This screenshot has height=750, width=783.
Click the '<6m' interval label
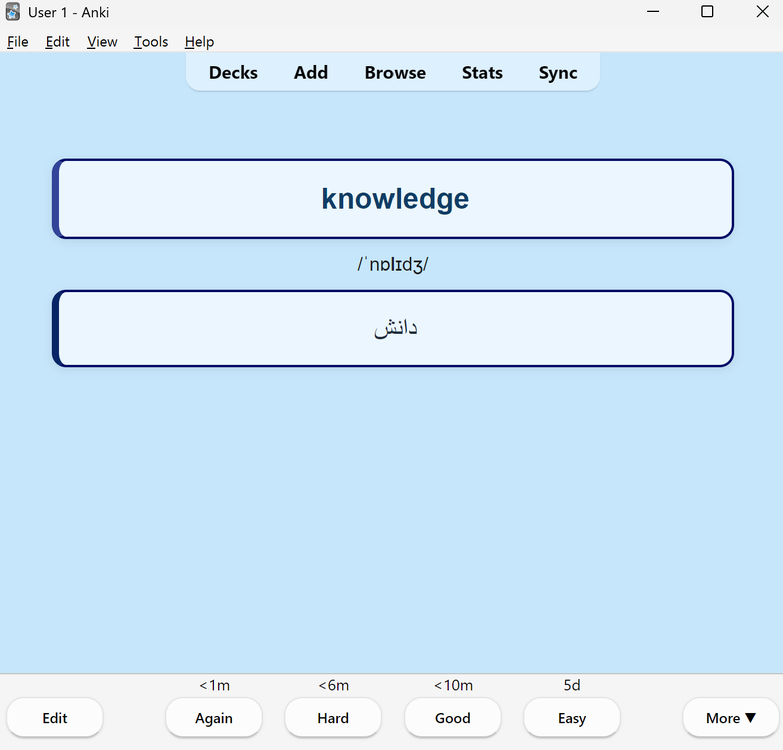point(334,685)
